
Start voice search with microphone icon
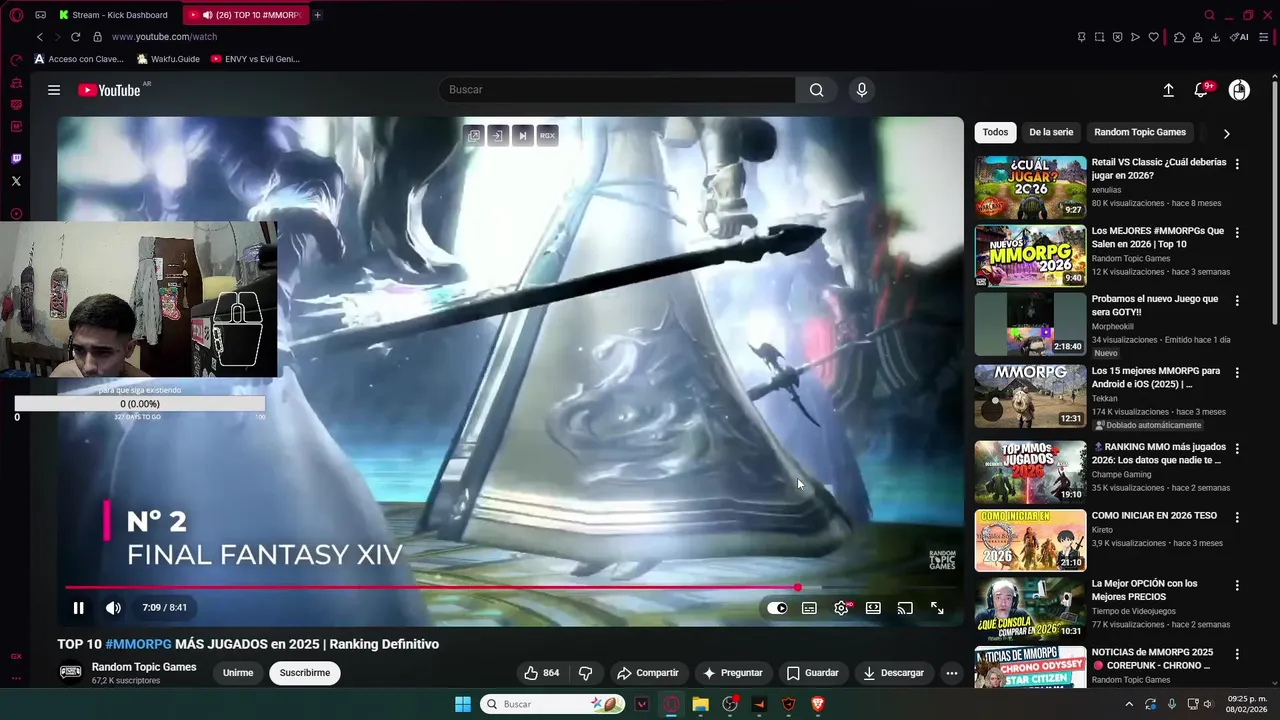point(862,90)
